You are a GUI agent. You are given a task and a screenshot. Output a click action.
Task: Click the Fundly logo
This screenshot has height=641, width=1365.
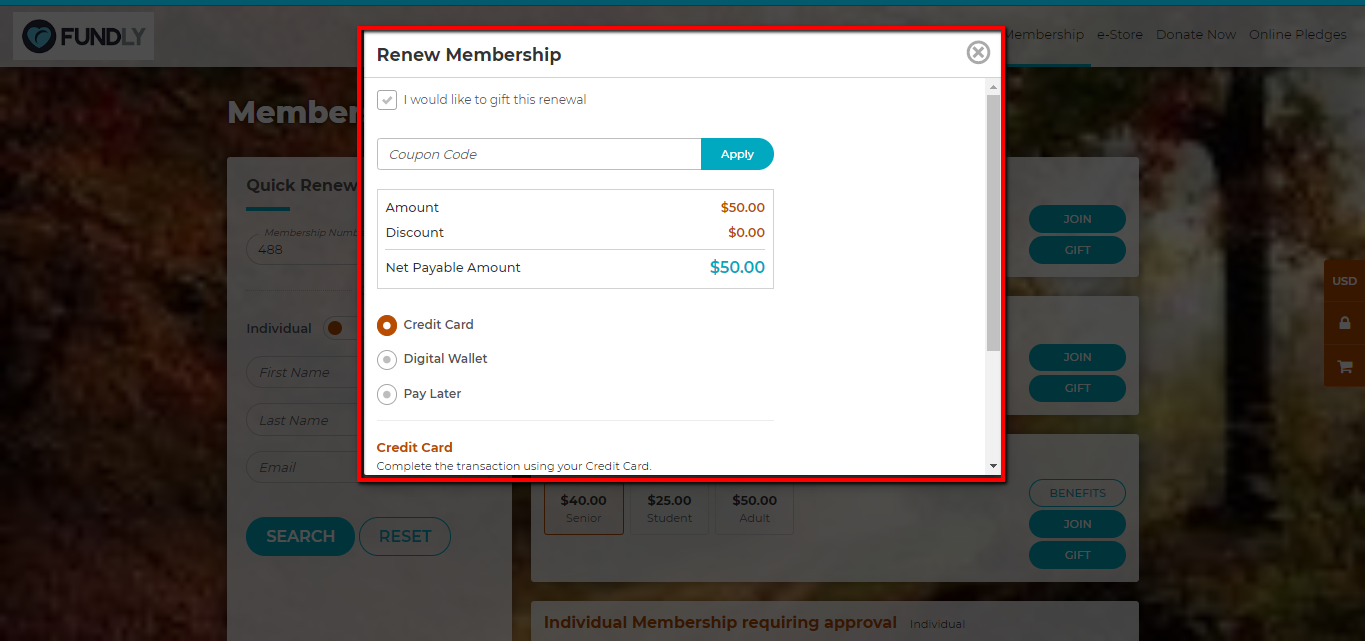[83, 37]
